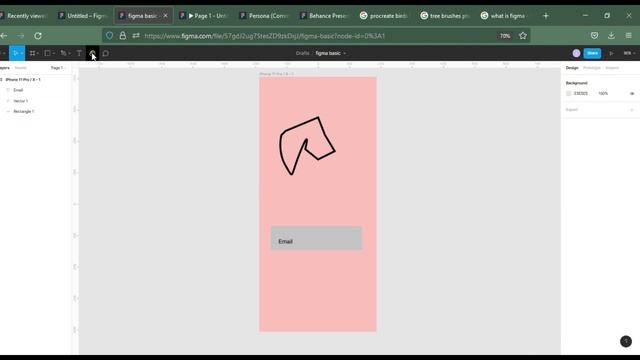Open the Frame tool options arrow
The image size is (640, 360).
[38, 53]
